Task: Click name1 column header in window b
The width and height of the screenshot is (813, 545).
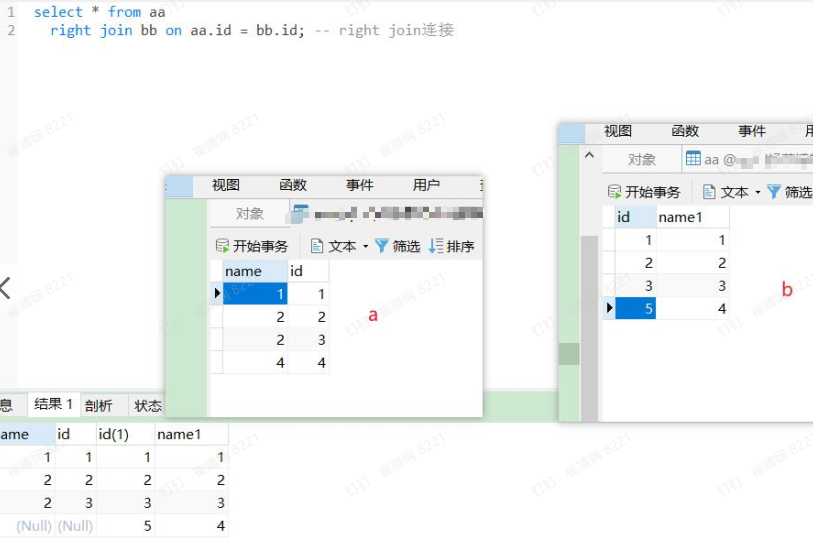Action: click(693, 217)
